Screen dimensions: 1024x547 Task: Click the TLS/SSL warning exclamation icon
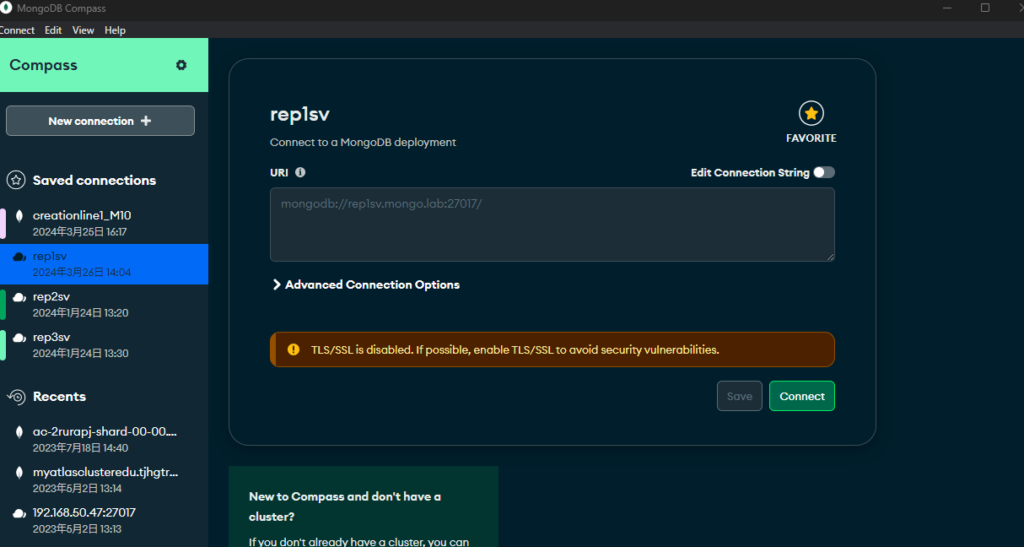pos(293,350)
